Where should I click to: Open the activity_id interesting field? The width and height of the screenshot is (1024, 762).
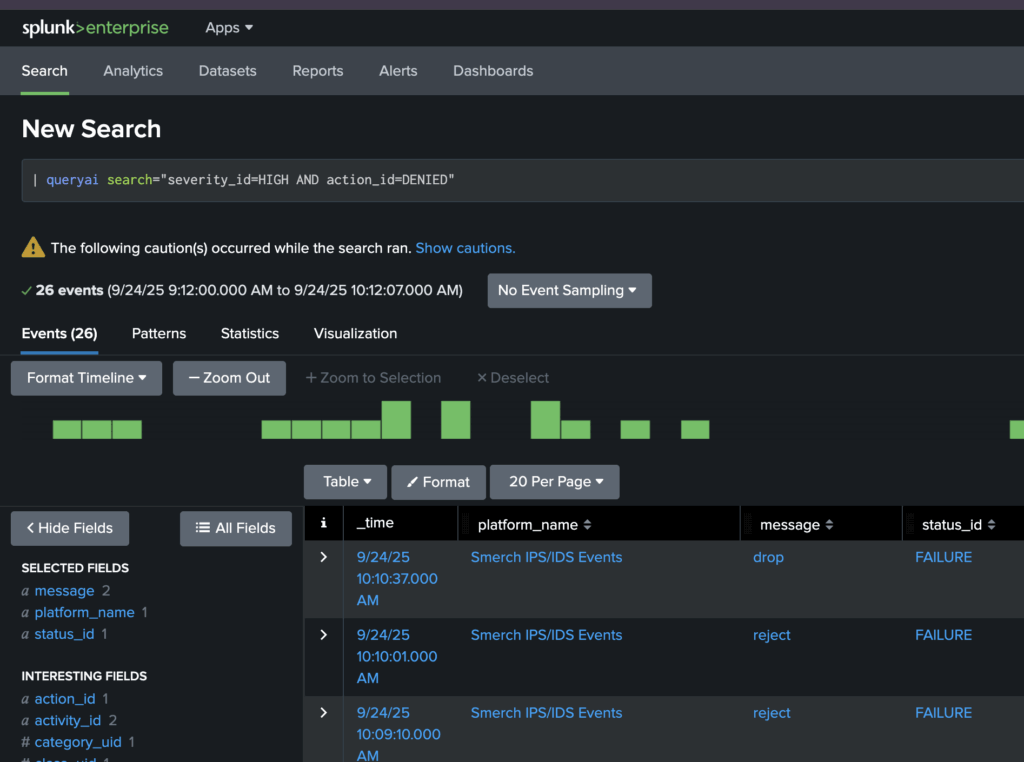coord(67,720)
